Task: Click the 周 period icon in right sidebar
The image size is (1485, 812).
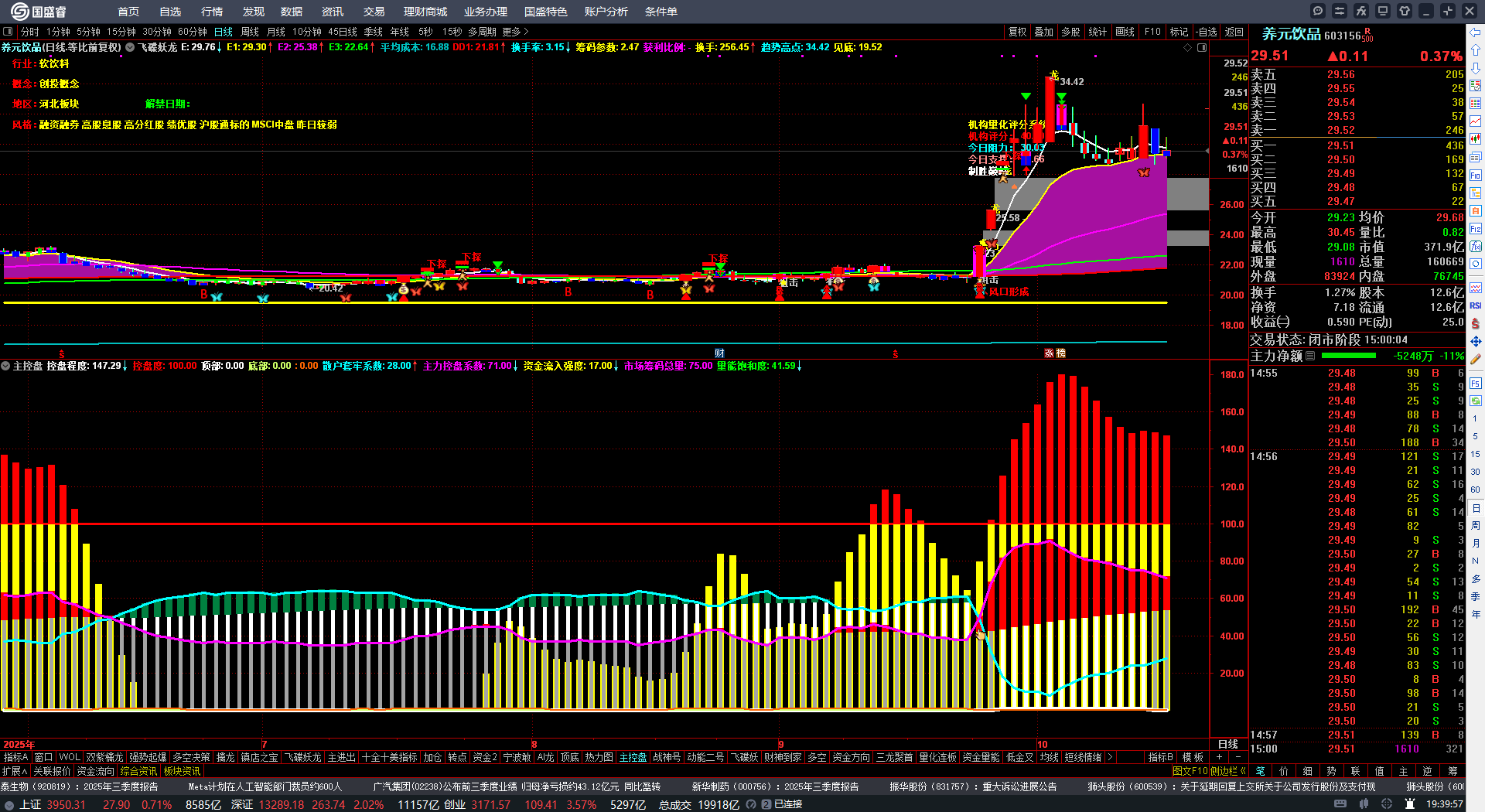Action: (1476, 526)
